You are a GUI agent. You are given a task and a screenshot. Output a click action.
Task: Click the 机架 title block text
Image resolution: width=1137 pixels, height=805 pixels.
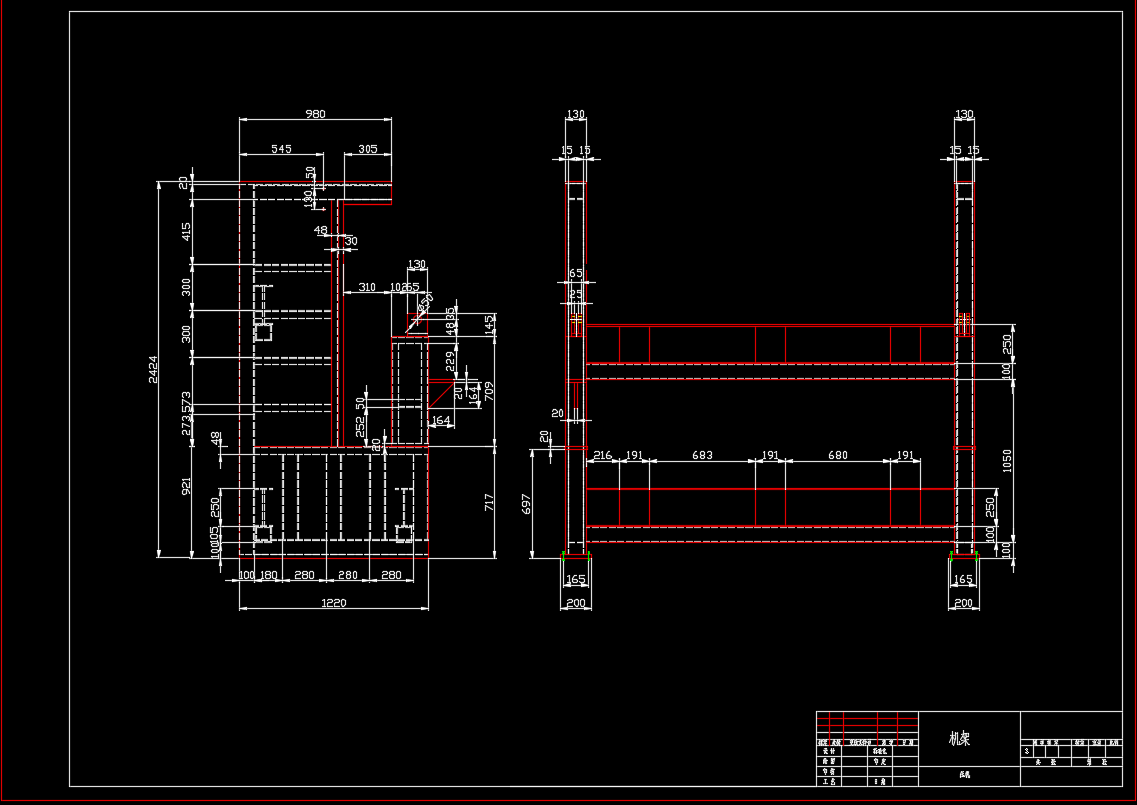click(960, 739)
